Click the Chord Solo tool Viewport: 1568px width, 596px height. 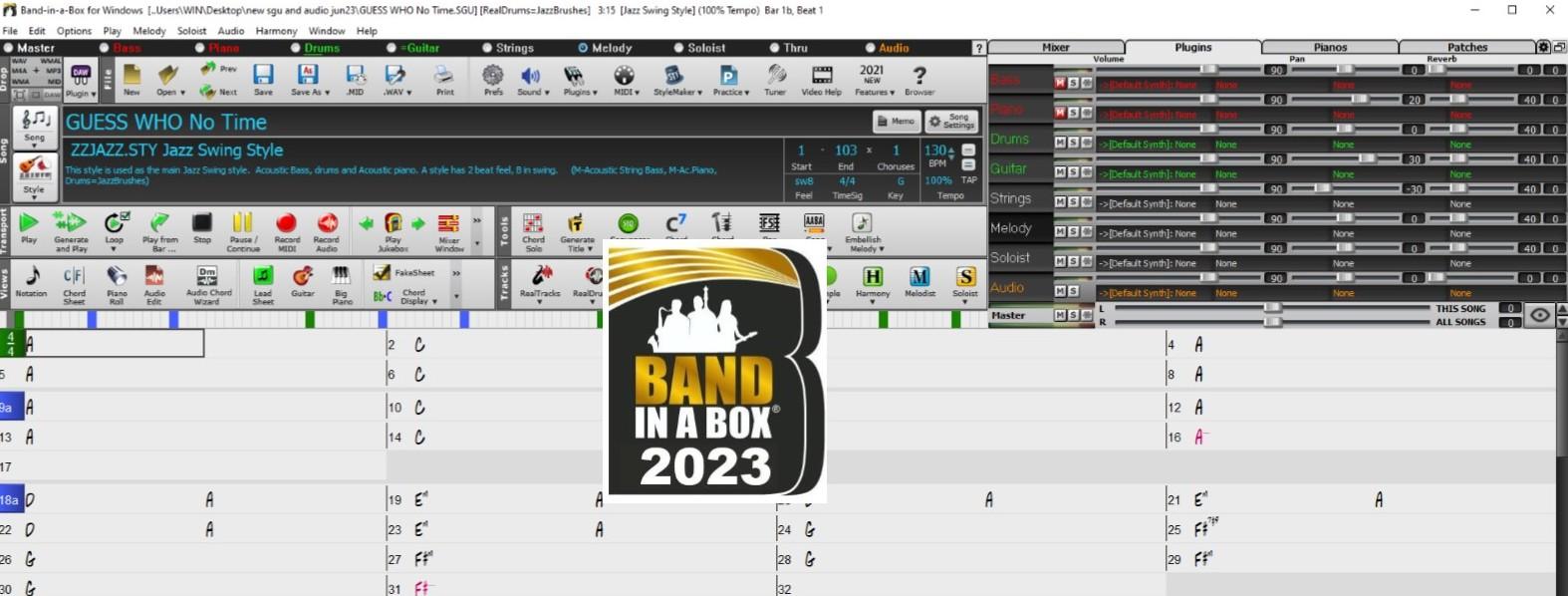click(x=533, y=230)
